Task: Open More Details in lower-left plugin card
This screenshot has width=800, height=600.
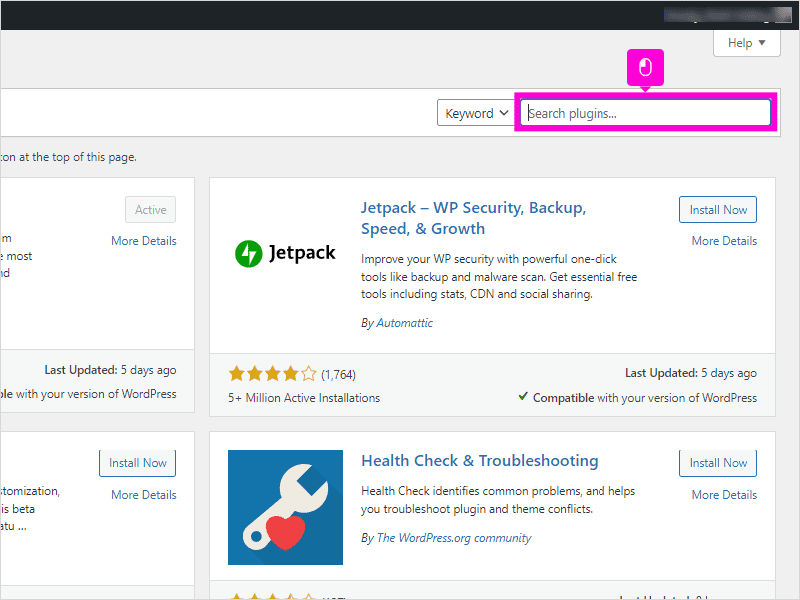Action: pyautogui.click(x=144, y=495)
